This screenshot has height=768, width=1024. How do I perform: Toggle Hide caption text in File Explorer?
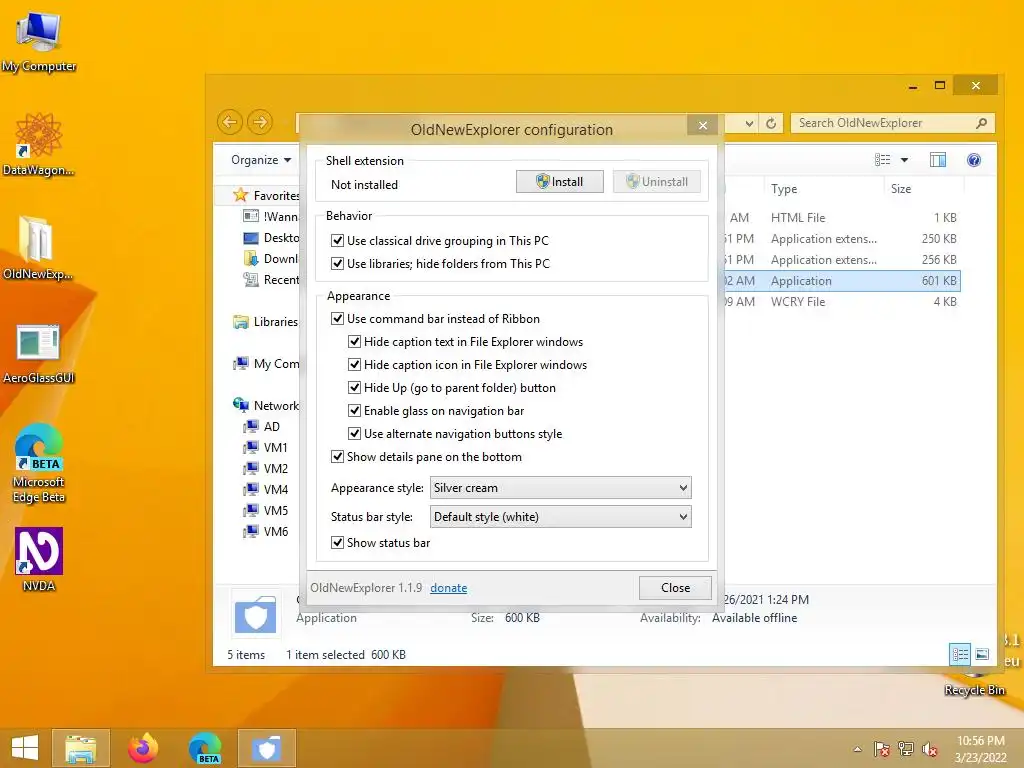[x=354, y=342]
